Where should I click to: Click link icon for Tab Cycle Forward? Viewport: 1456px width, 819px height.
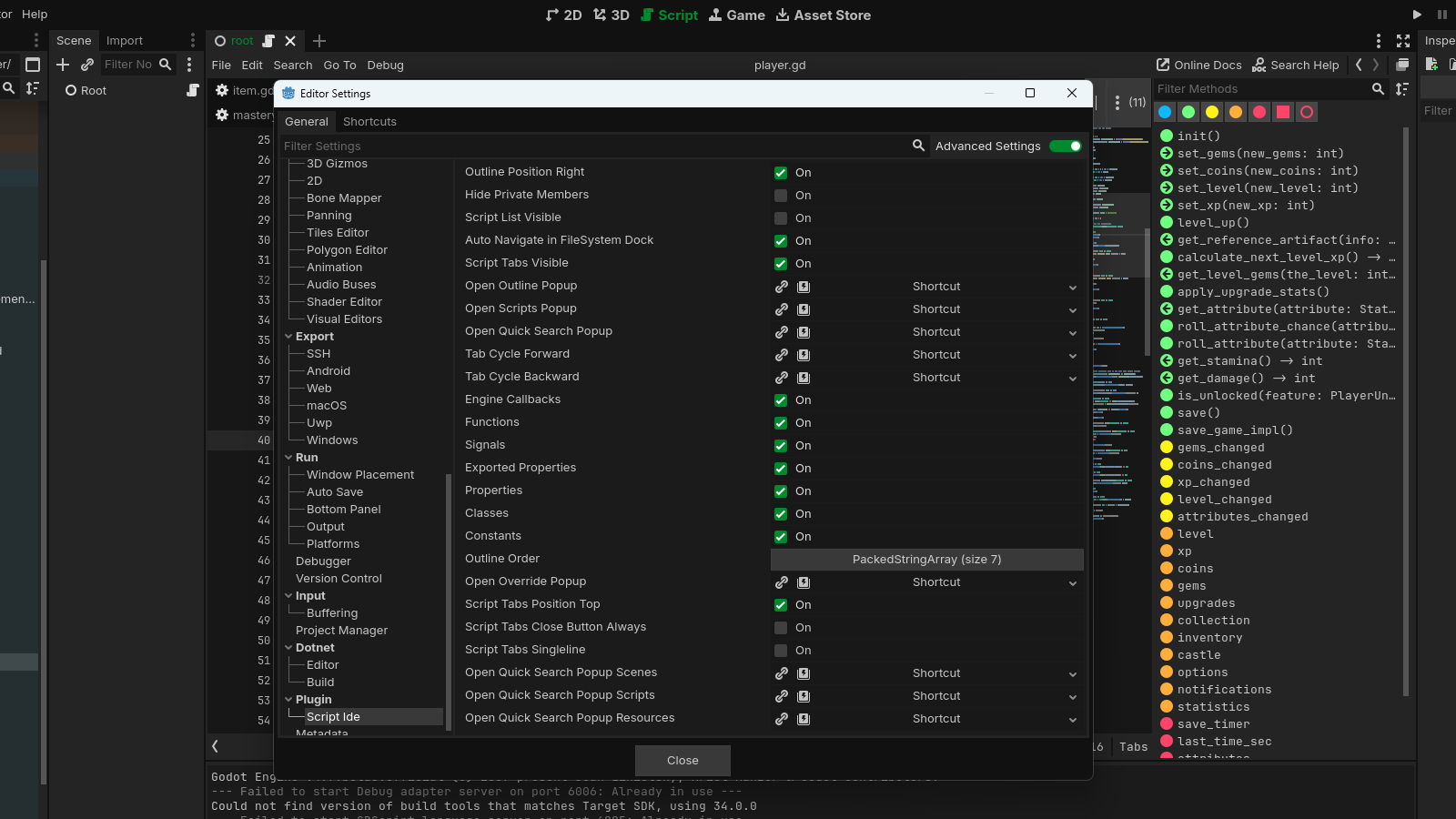pyautogui.click(x=782, y=355)
